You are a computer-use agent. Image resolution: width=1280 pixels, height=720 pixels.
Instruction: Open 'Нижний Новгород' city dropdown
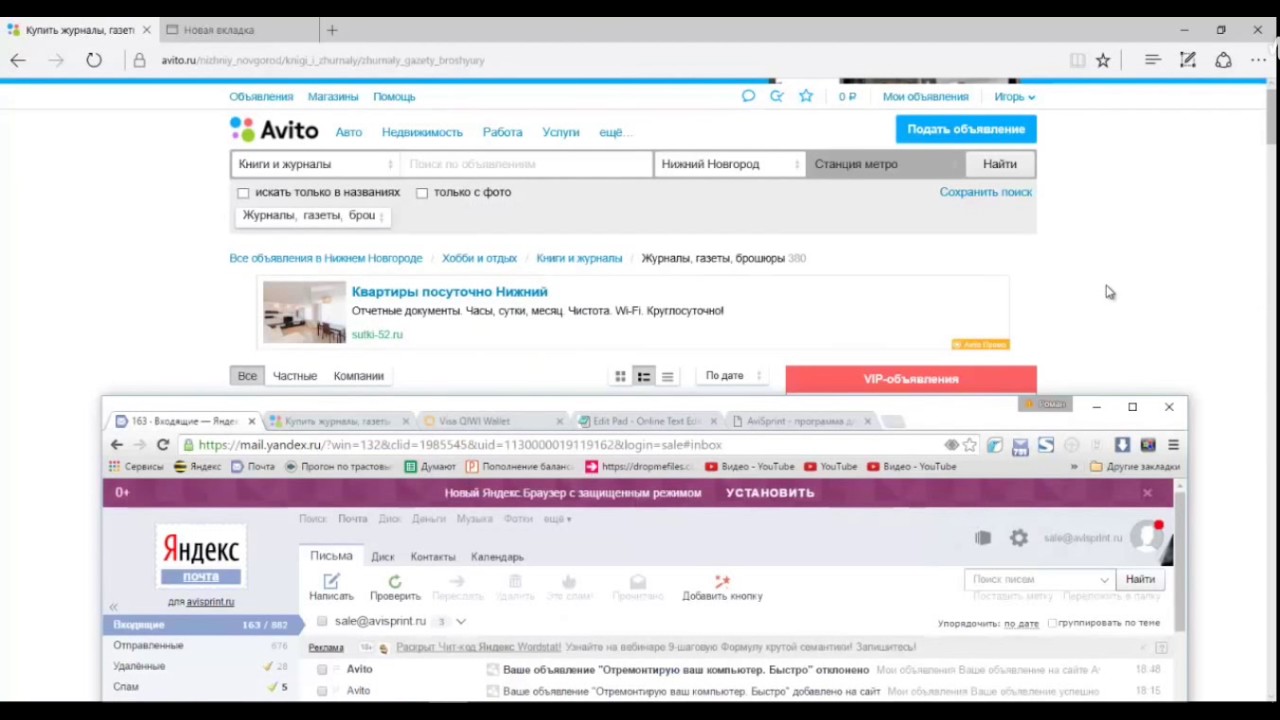[730, 164]
